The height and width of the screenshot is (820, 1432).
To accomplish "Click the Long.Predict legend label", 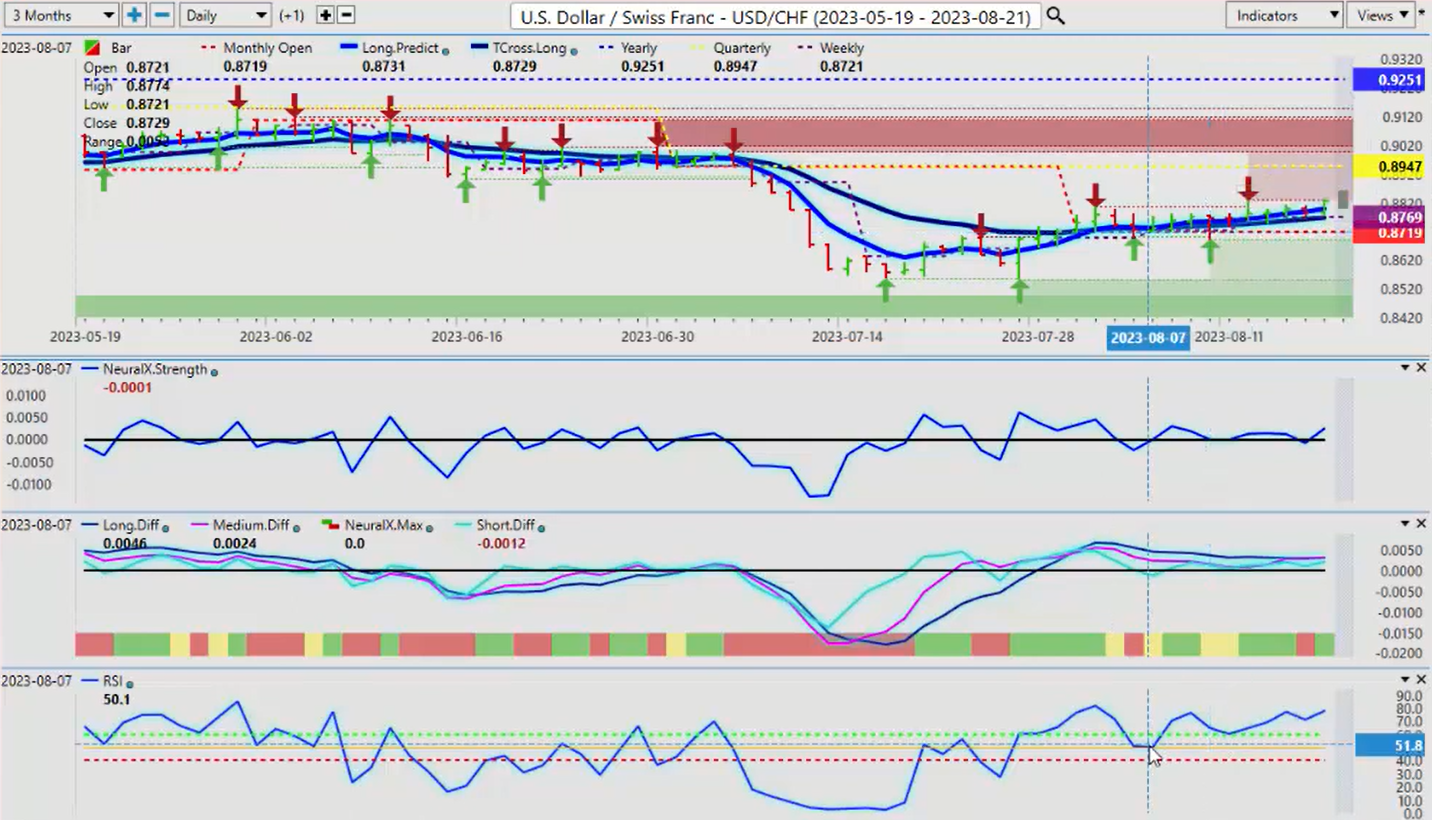I will 400,48.
